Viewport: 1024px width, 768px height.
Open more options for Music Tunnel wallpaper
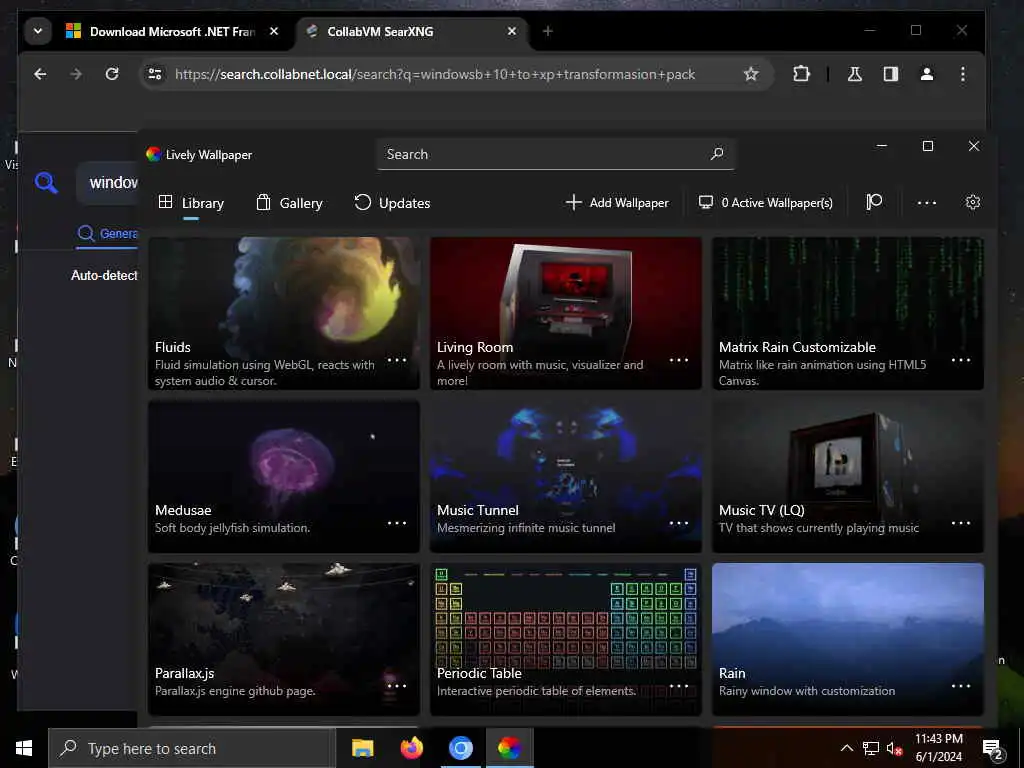(x=679, y=523)
